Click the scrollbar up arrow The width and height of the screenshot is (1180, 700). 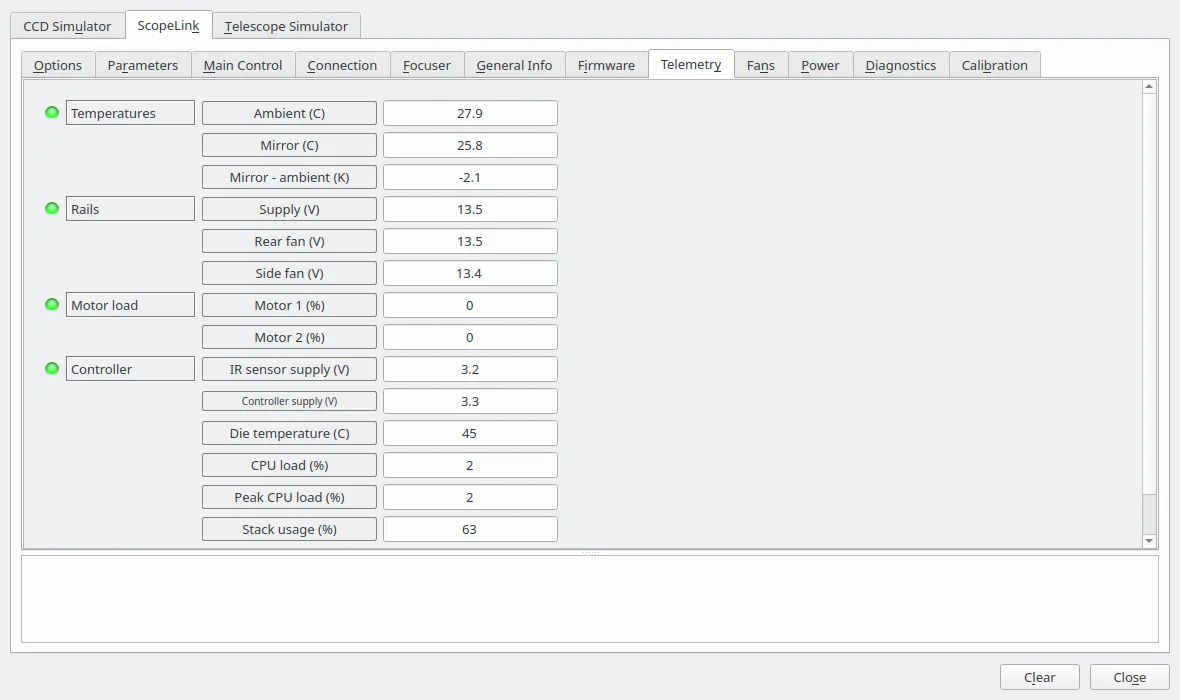(x=1149, y=87)
